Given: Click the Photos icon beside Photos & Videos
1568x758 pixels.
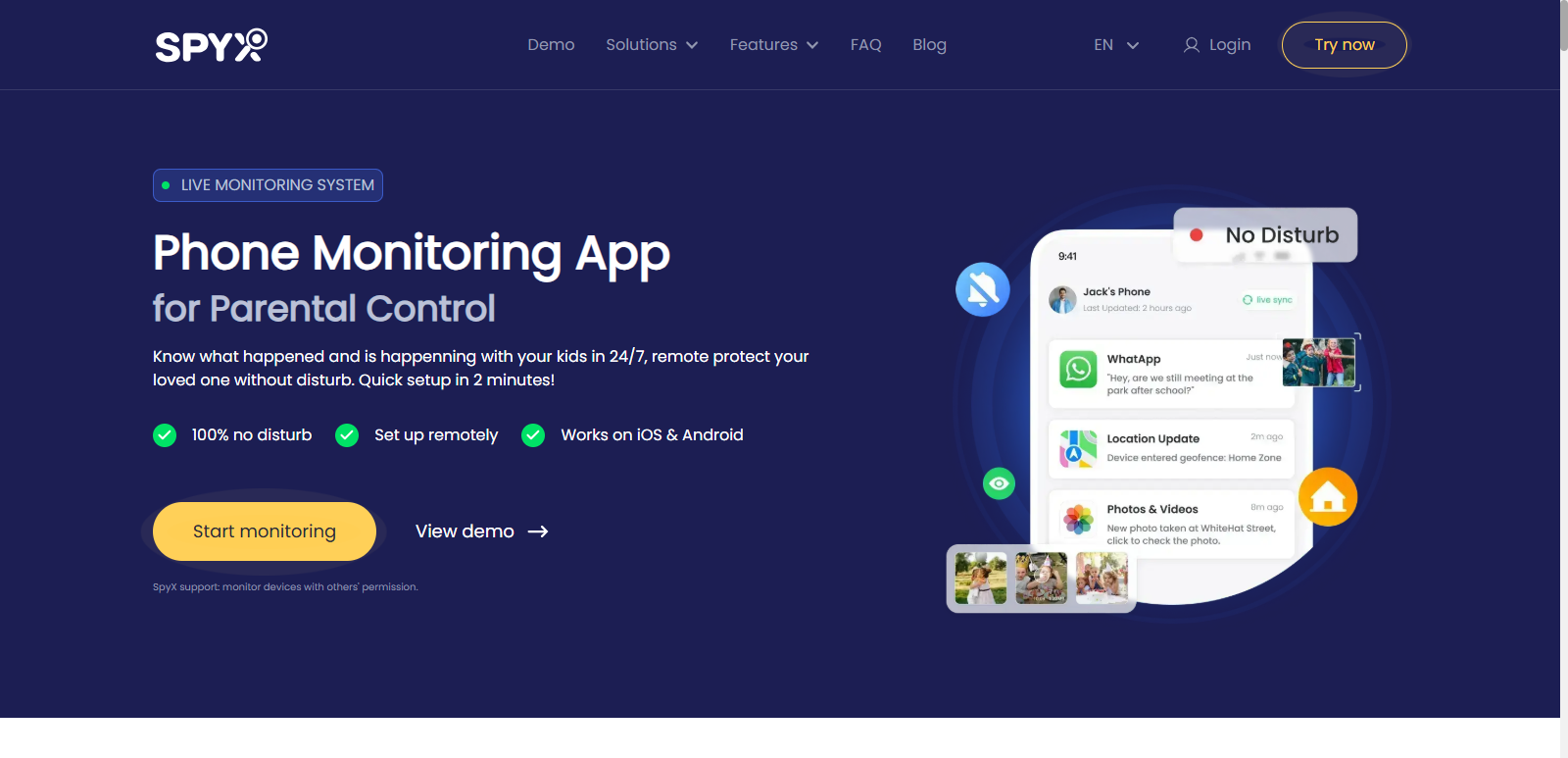Looking at the screenshot, I should click(1078, 520).
